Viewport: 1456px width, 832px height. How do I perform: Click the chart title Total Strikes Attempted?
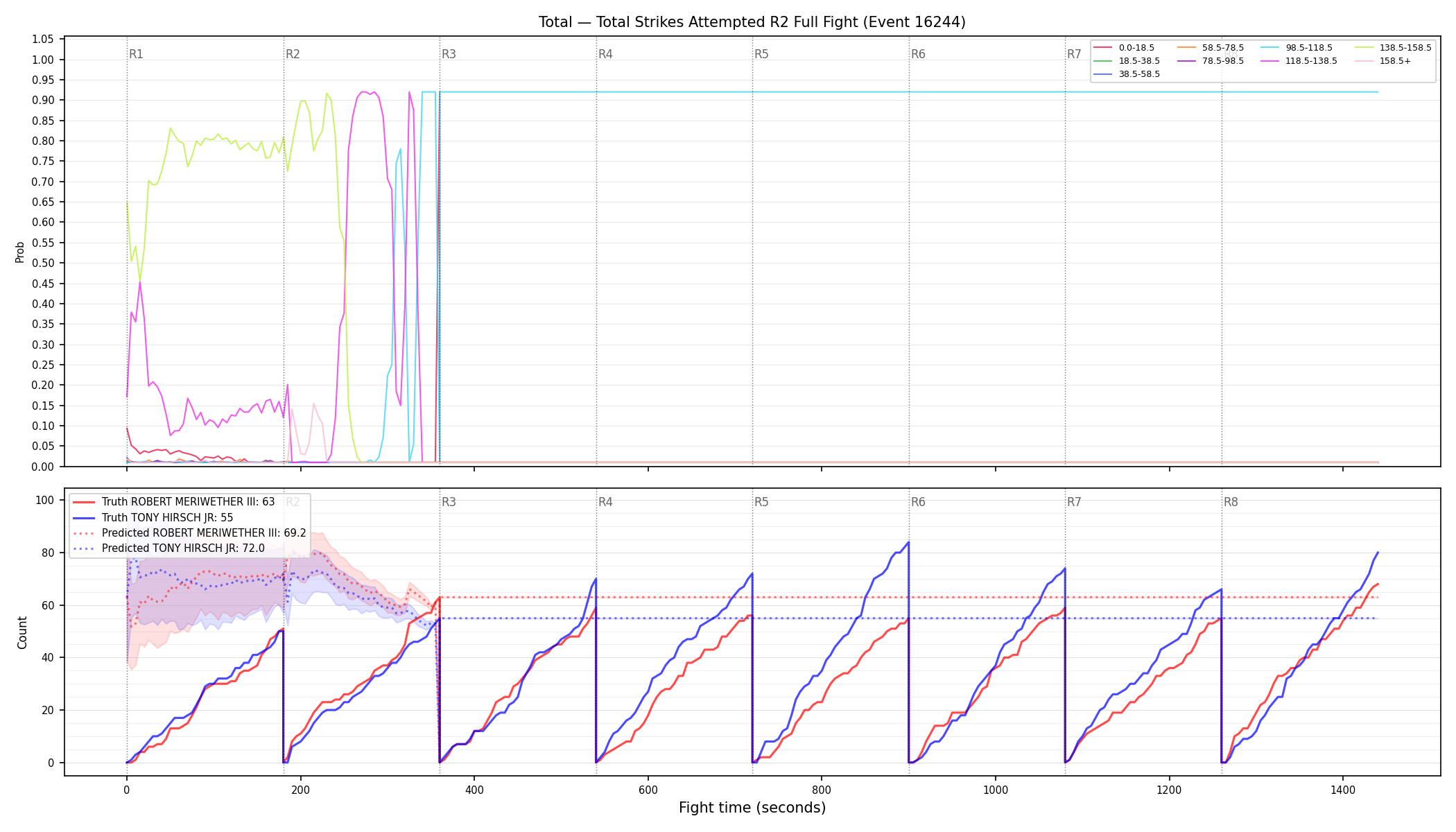(x=752, y=22)
